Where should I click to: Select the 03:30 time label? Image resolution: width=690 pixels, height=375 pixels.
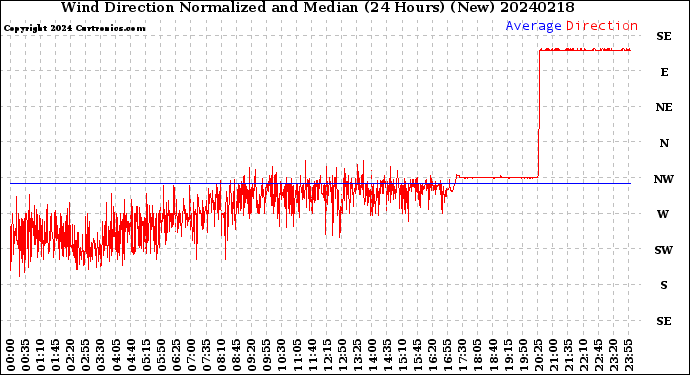[101, 355]
